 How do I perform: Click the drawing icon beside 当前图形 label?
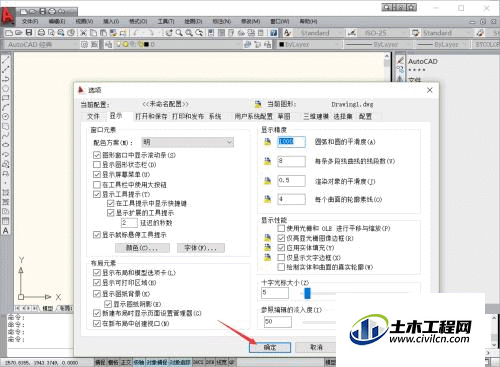pos(258,104)
